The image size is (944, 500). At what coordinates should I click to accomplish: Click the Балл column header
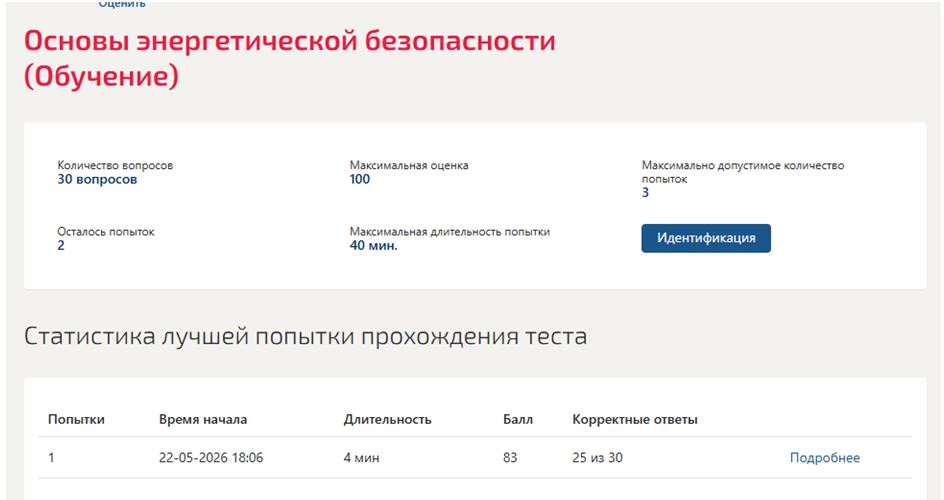[x=518, y=419]
